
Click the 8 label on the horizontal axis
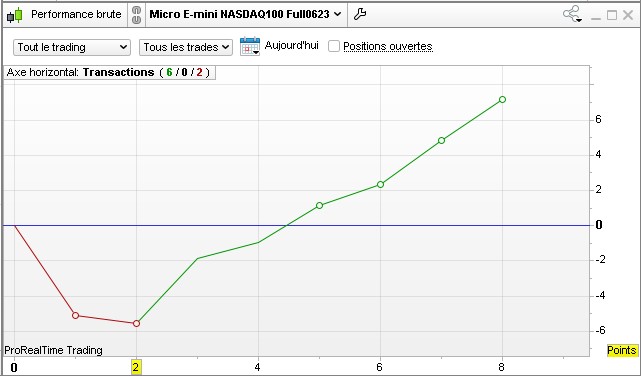502,367
